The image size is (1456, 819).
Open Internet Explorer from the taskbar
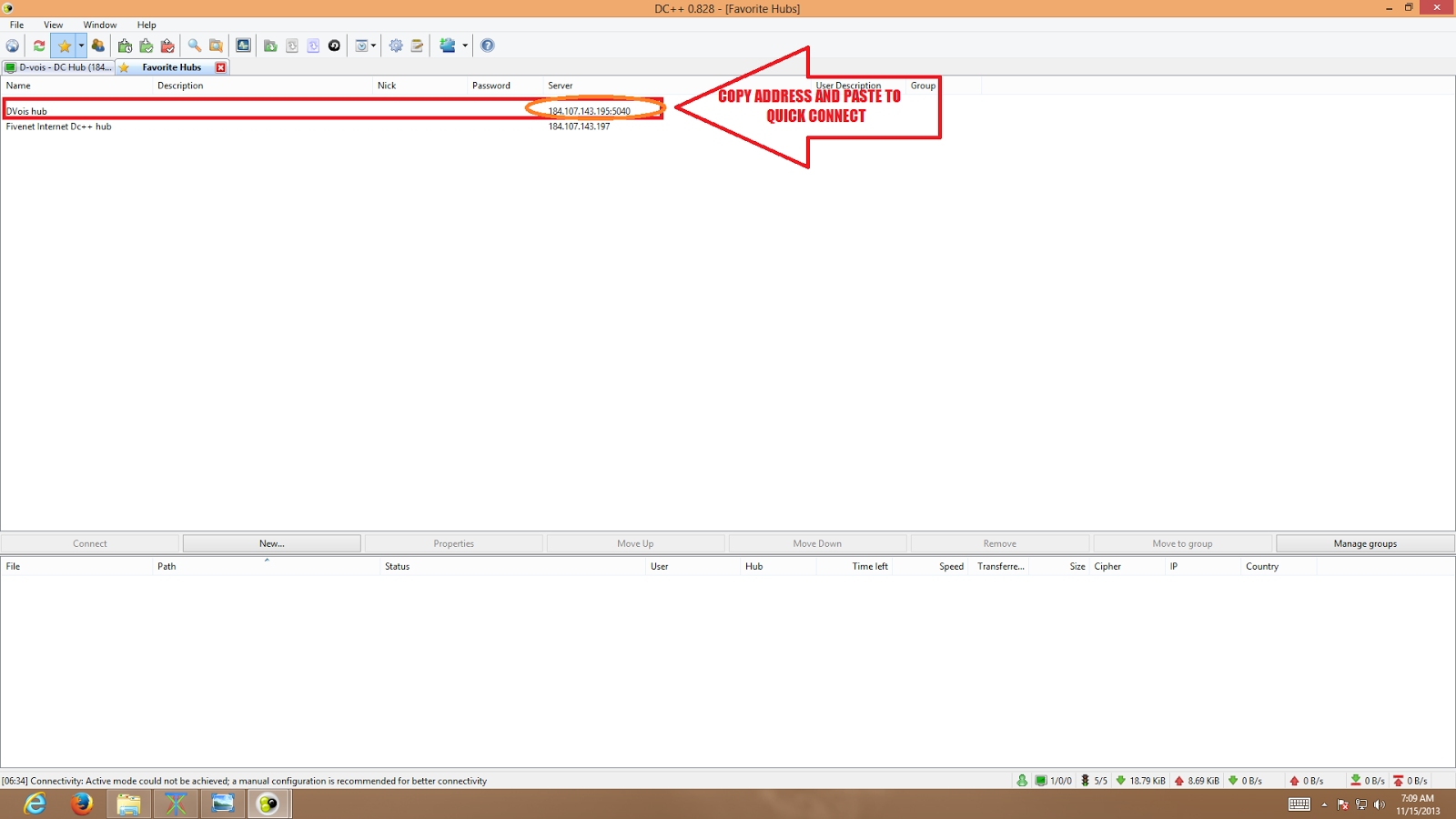coord(35,804)
